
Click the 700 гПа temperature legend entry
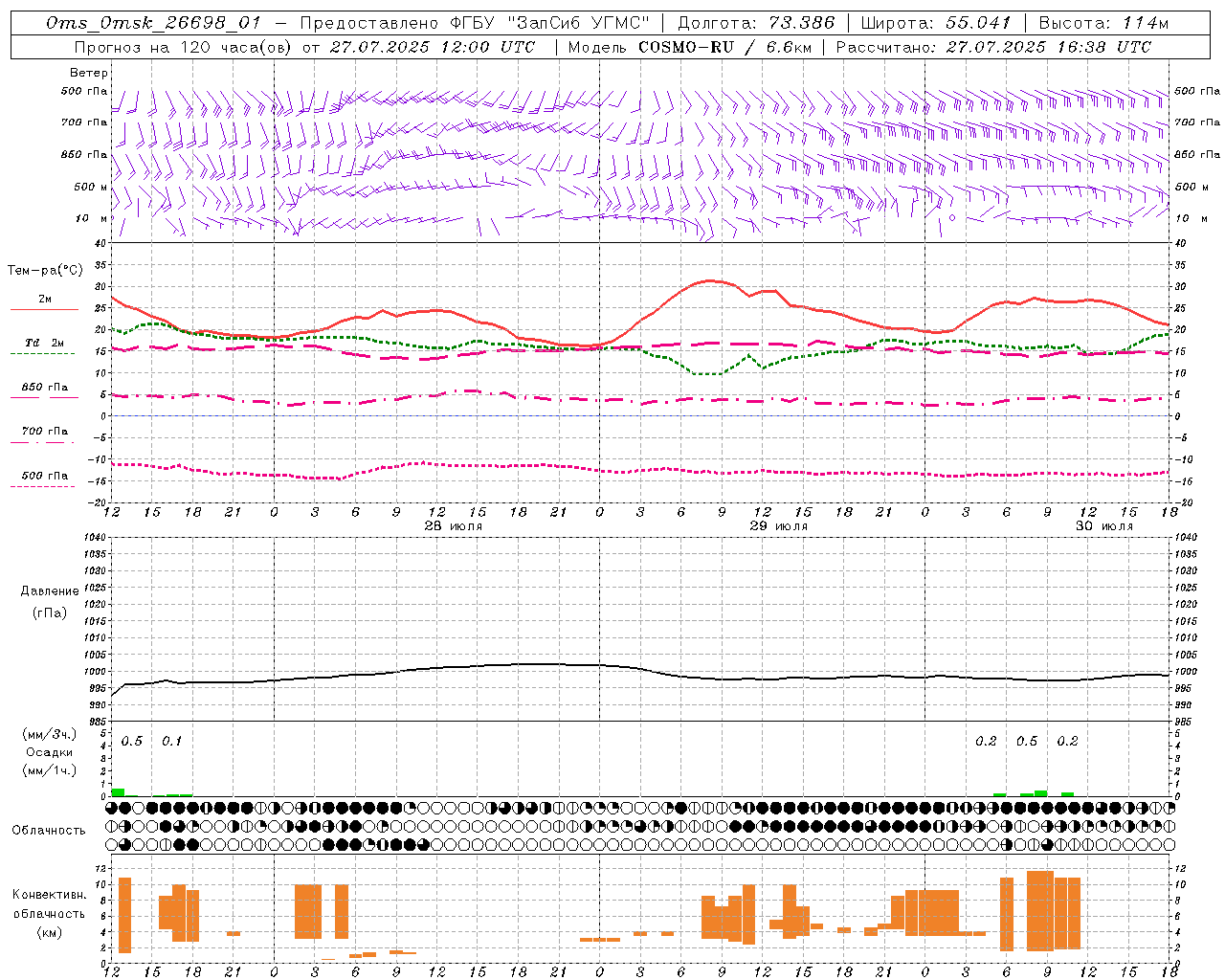(45, 432)
